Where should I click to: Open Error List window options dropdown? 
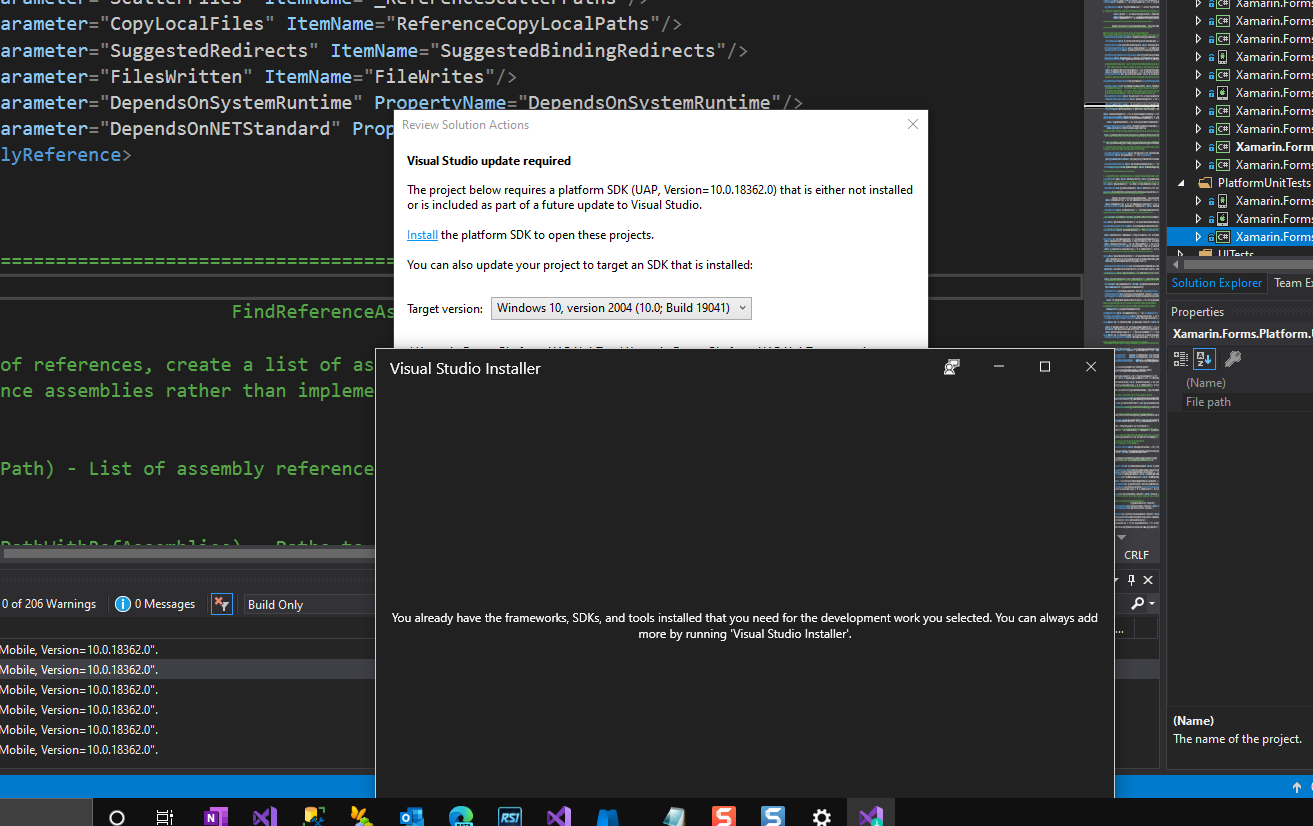click(x=1118, y=580)
